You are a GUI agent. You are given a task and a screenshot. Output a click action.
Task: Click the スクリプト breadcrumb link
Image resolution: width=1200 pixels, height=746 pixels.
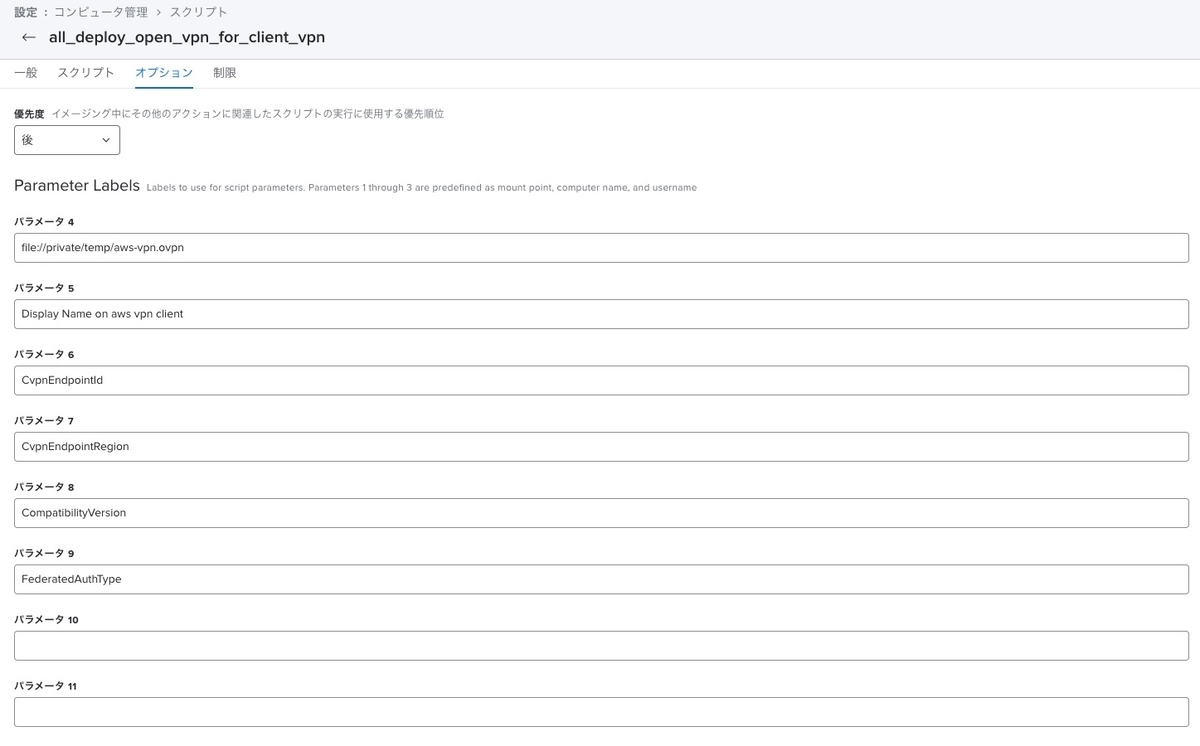(x=198, y=12)
